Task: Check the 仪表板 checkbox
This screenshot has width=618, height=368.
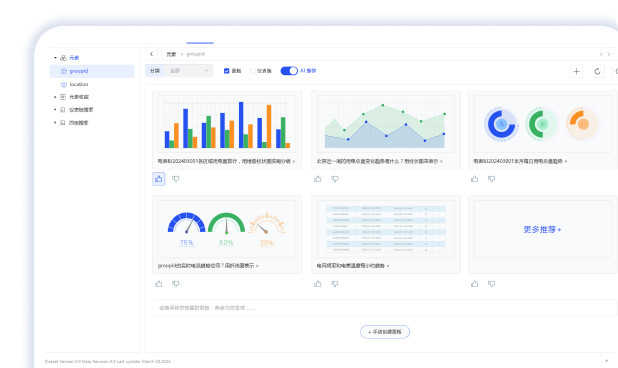Action: point(253,71)
